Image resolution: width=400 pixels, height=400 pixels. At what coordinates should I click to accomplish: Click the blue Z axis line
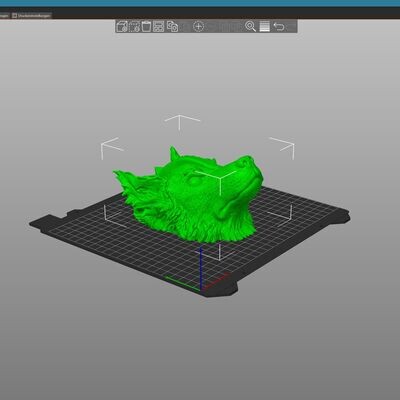click(x=201, y=268)
